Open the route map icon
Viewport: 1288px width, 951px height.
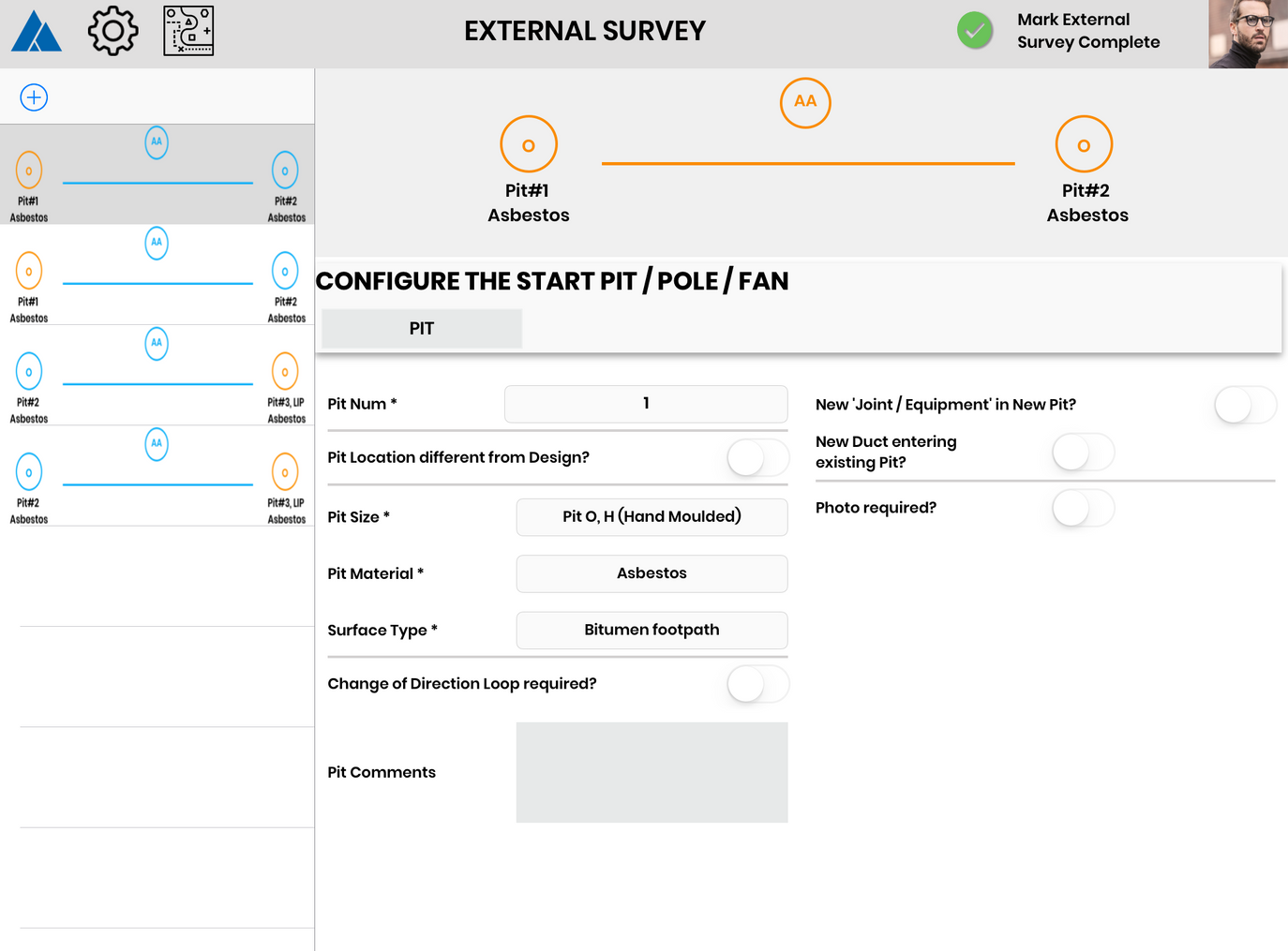point(188,31)
